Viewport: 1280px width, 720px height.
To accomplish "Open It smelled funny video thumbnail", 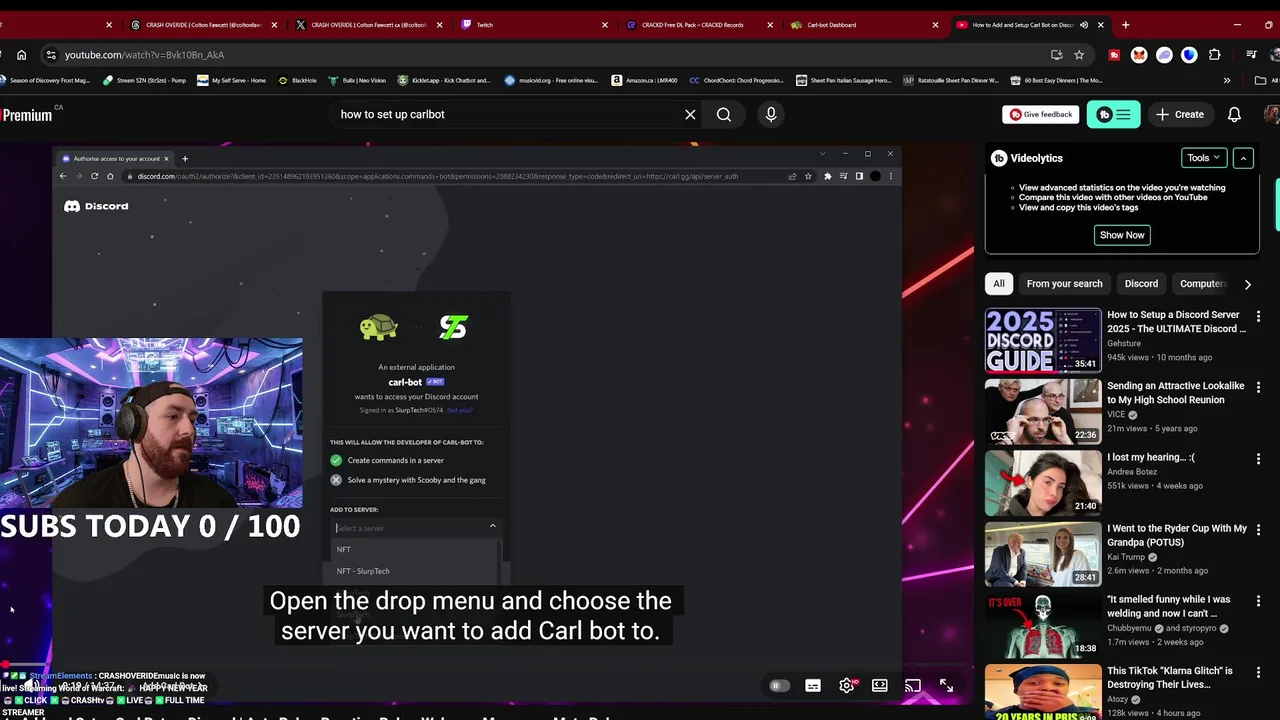I will (1043, 625).
